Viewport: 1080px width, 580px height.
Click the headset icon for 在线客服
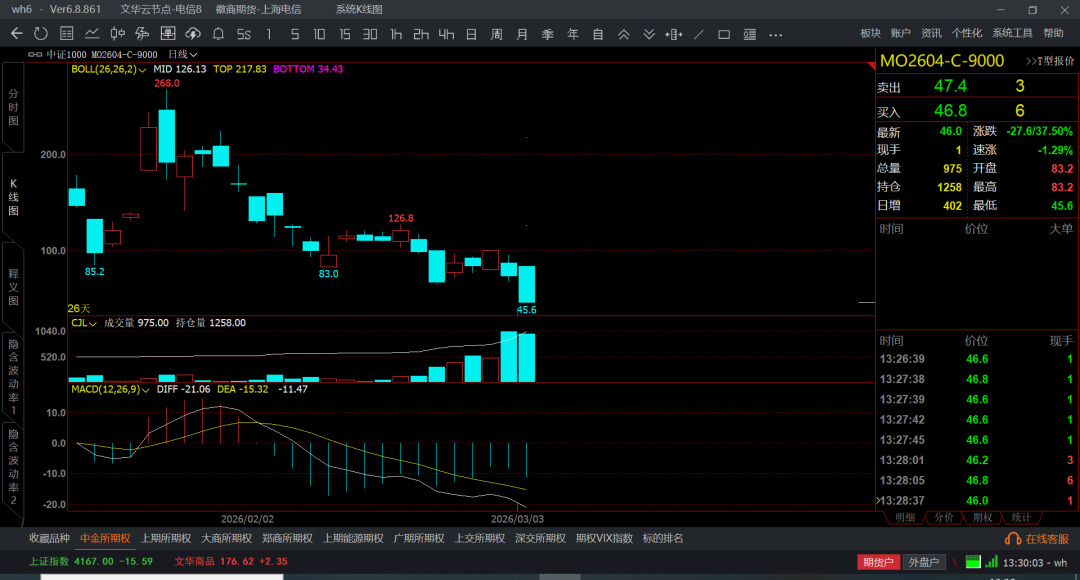coord(1012,539)
